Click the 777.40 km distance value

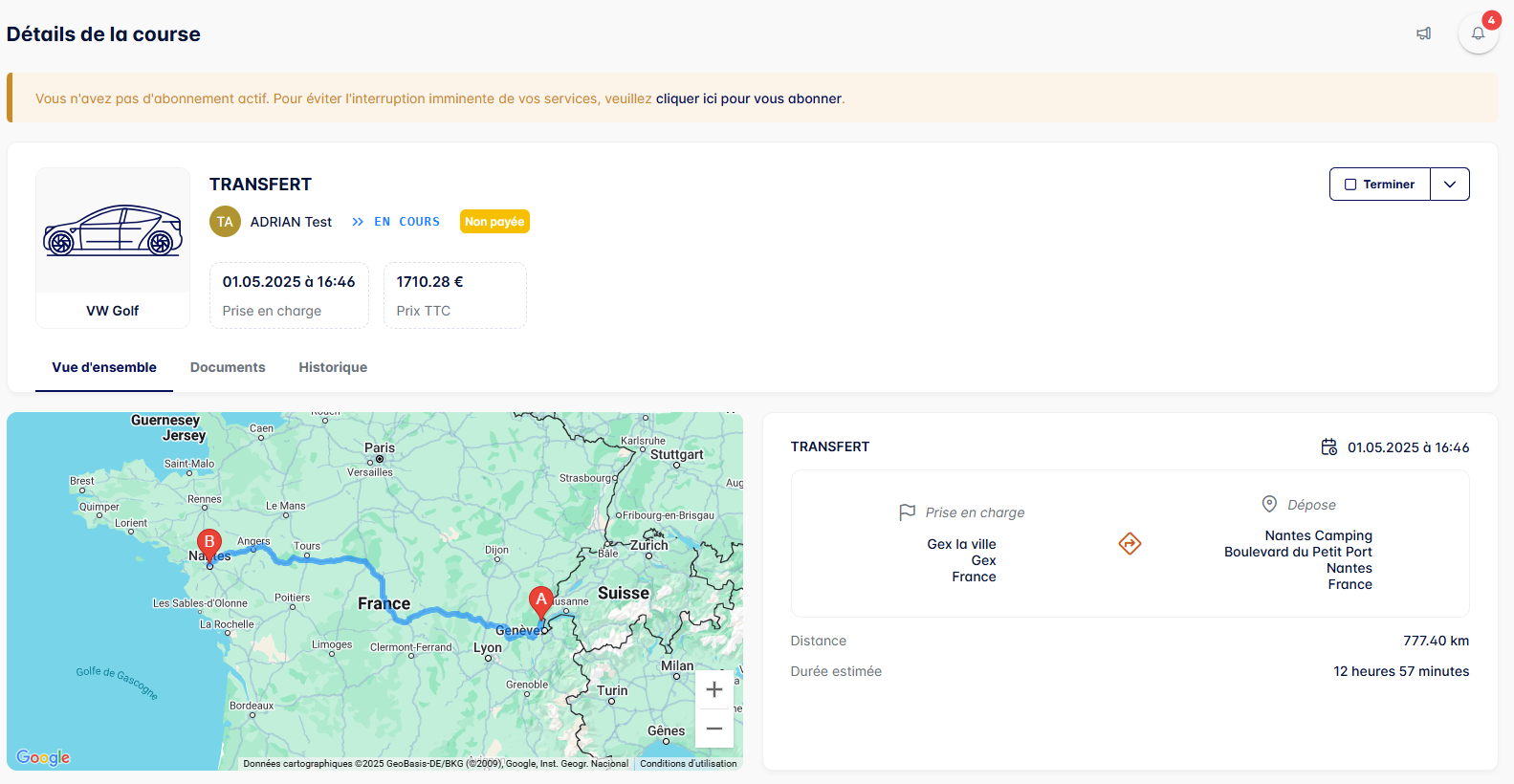(x=1436, y=641)
